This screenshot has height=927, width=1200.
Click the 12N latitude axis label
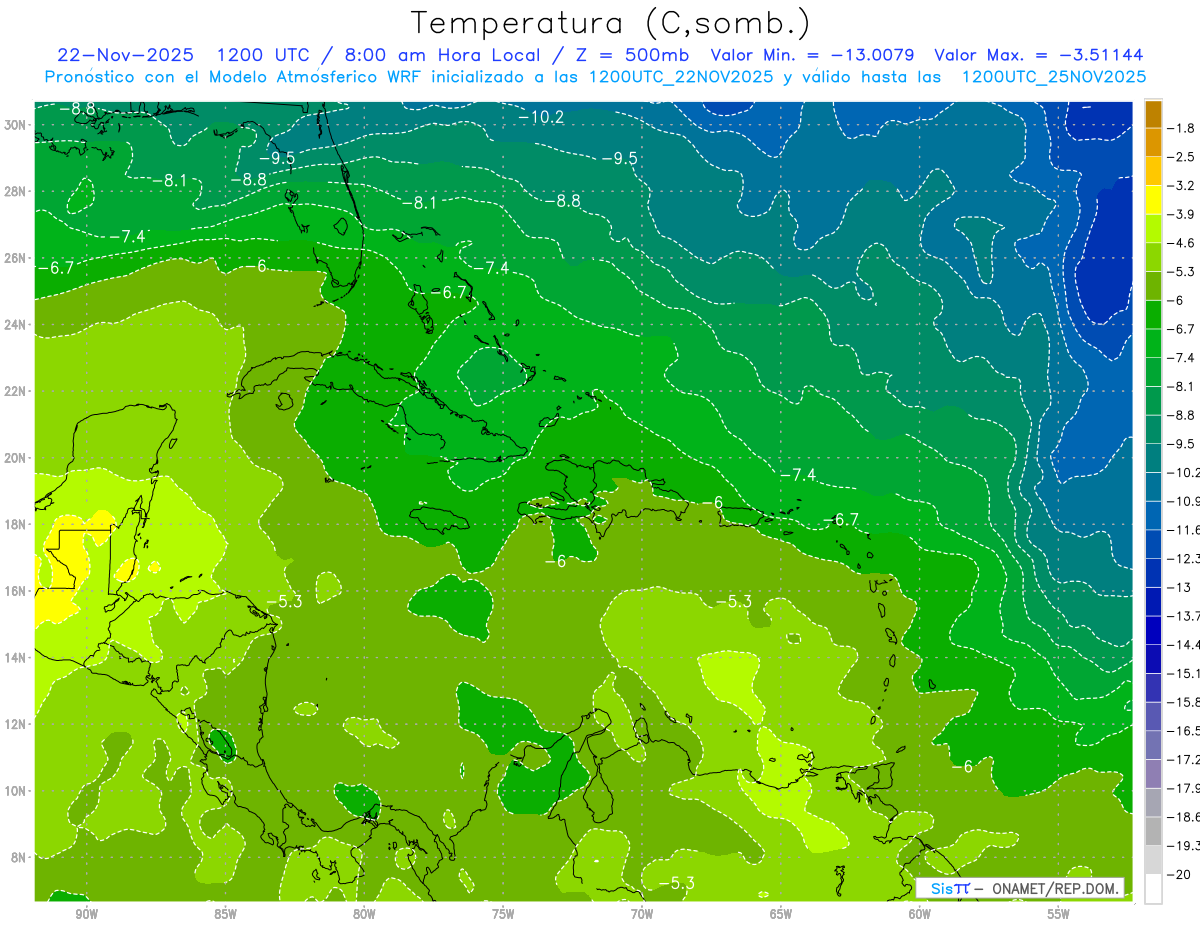point(15,724)
